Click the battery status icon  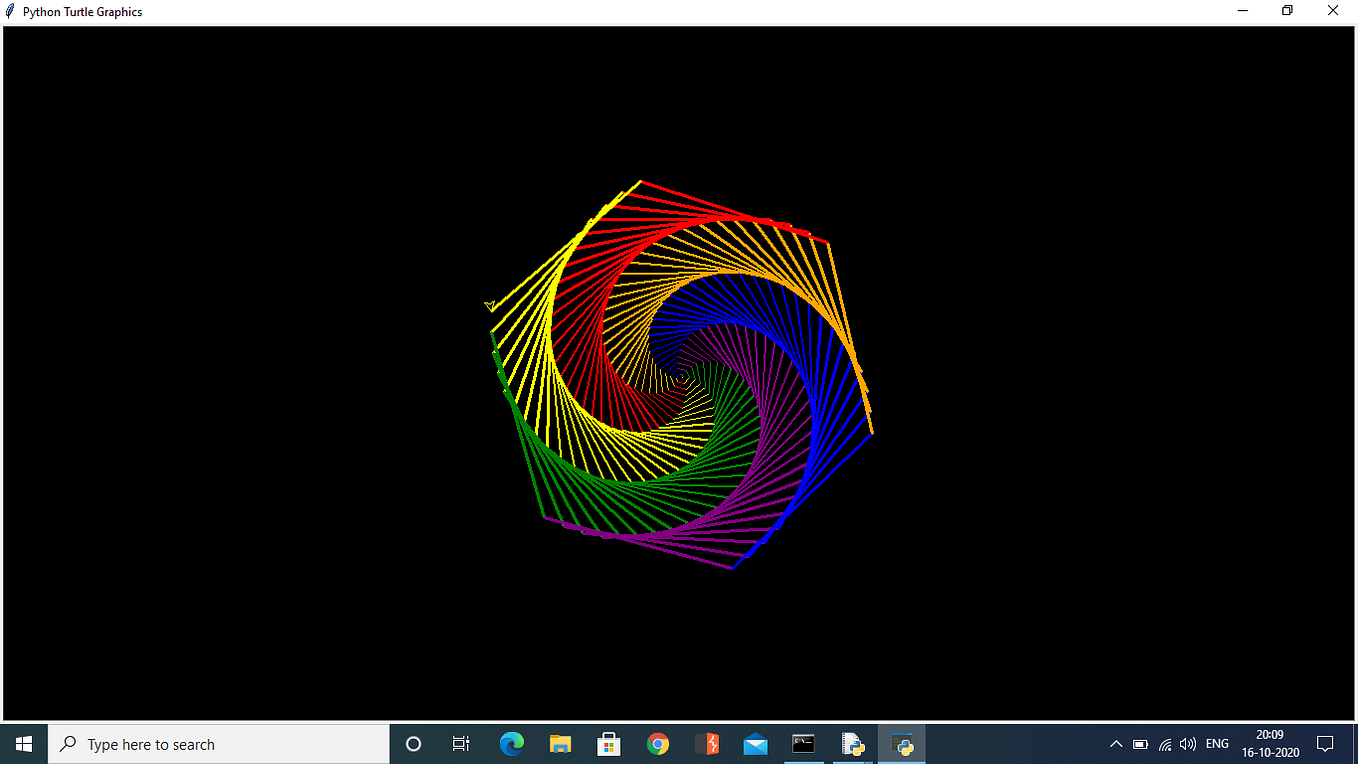[x=1140, y=744]
